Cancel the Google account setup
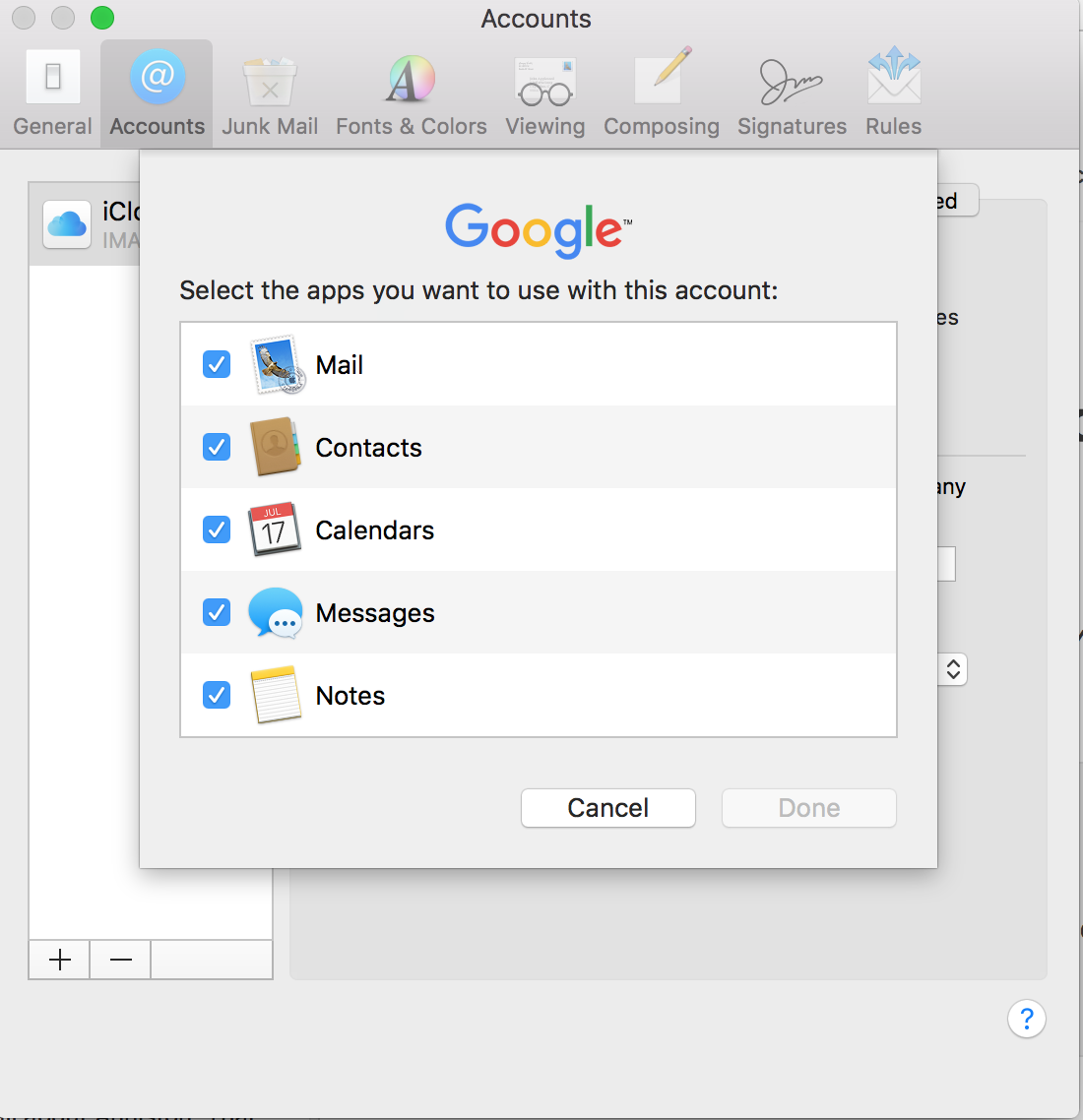The width and height of the screenshot is (1083, 1120). pos(607,808)
